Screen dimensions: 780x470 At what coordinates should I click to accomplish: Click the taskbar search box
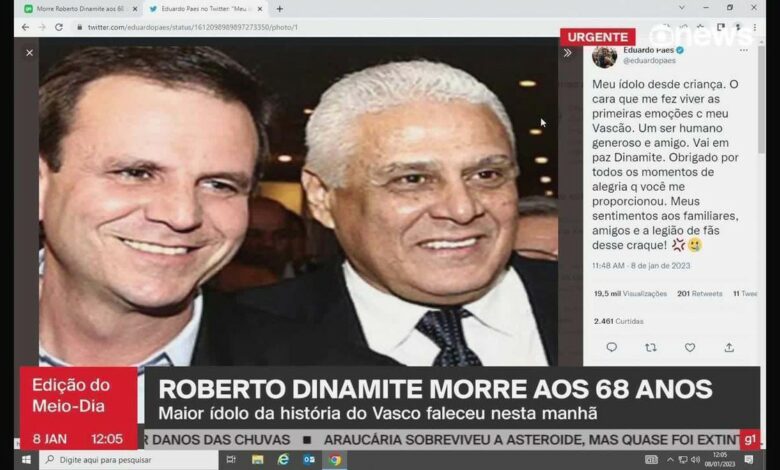(128, 460)
